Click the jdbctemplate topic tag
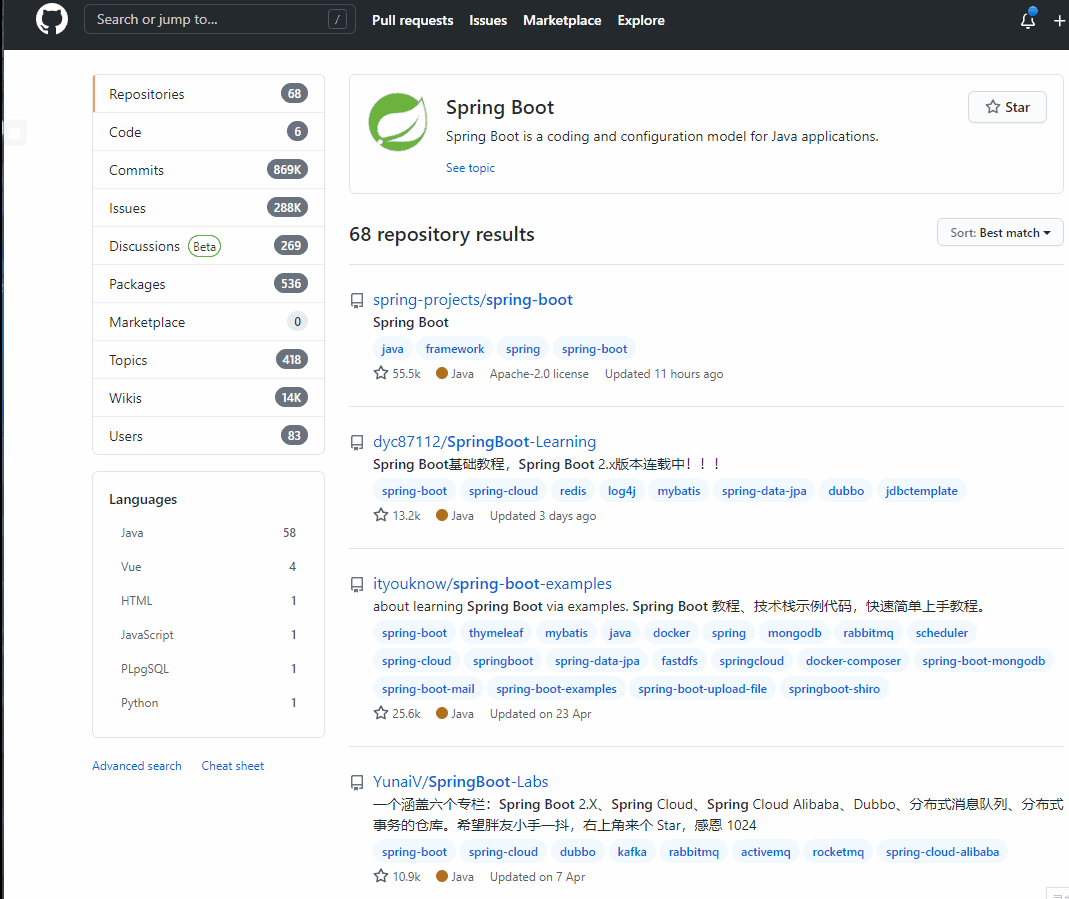 tap(921, 491)
